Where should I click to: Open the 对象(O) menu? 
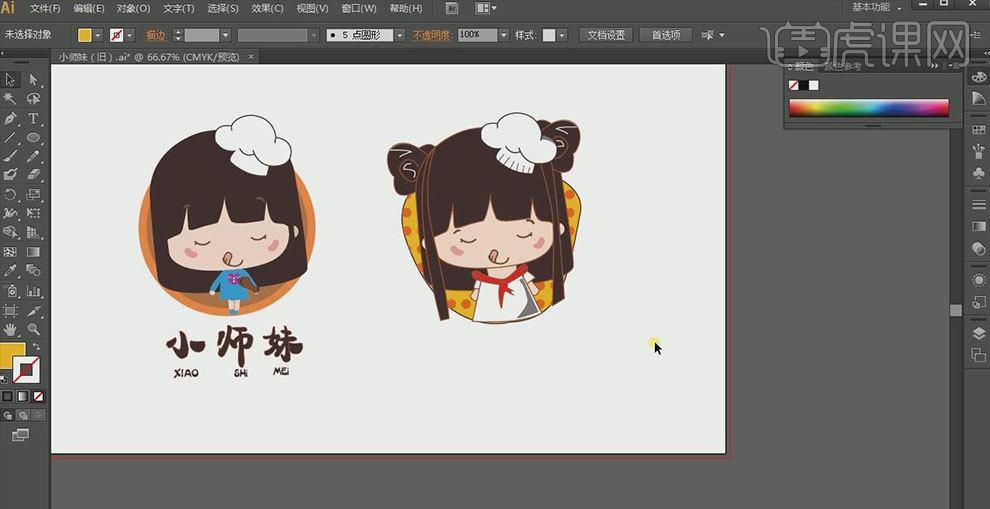coord(133,8)
